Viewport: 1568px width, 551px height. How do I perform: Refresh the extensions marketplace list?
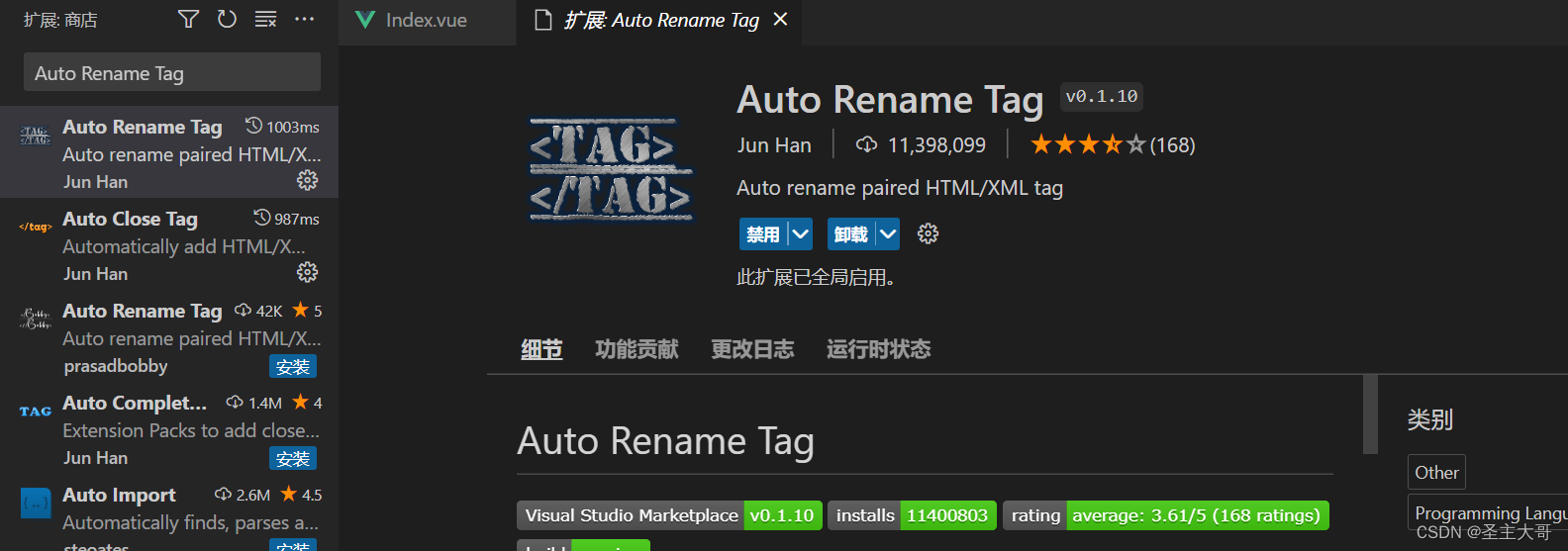click(x=227, y=19)
